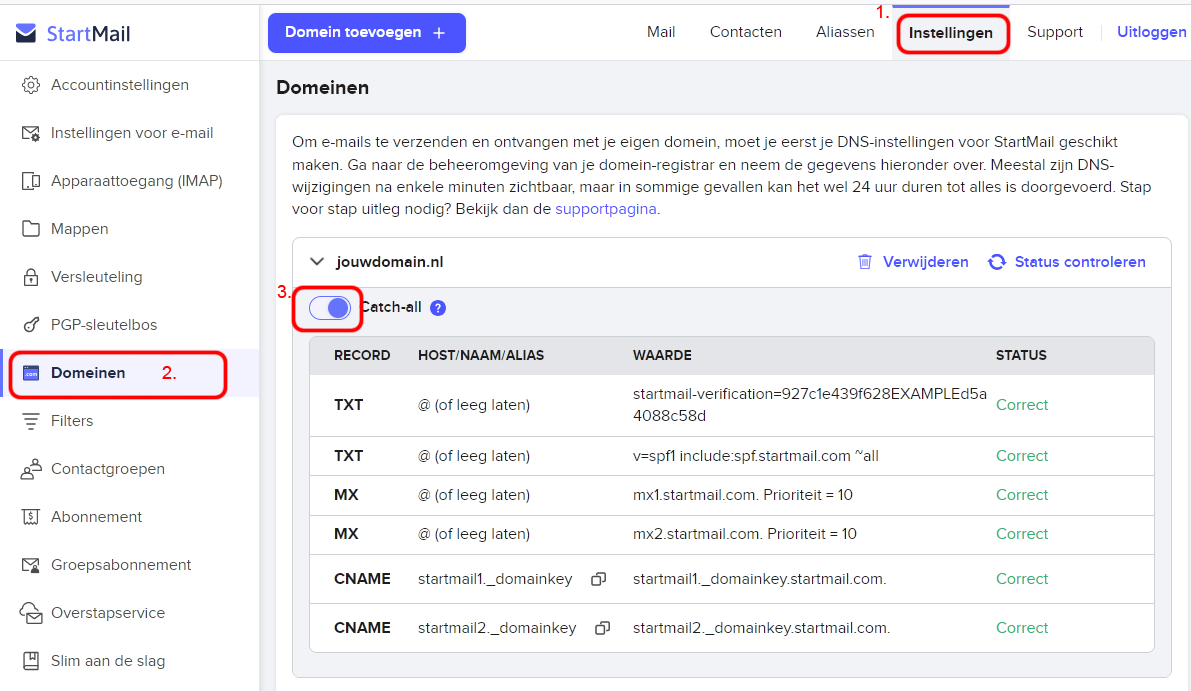Click the mx2.startmail.com value

point(744,534)
